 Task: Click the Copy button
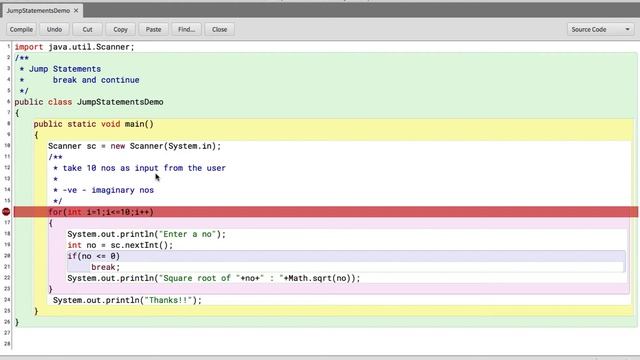point(120,29)
